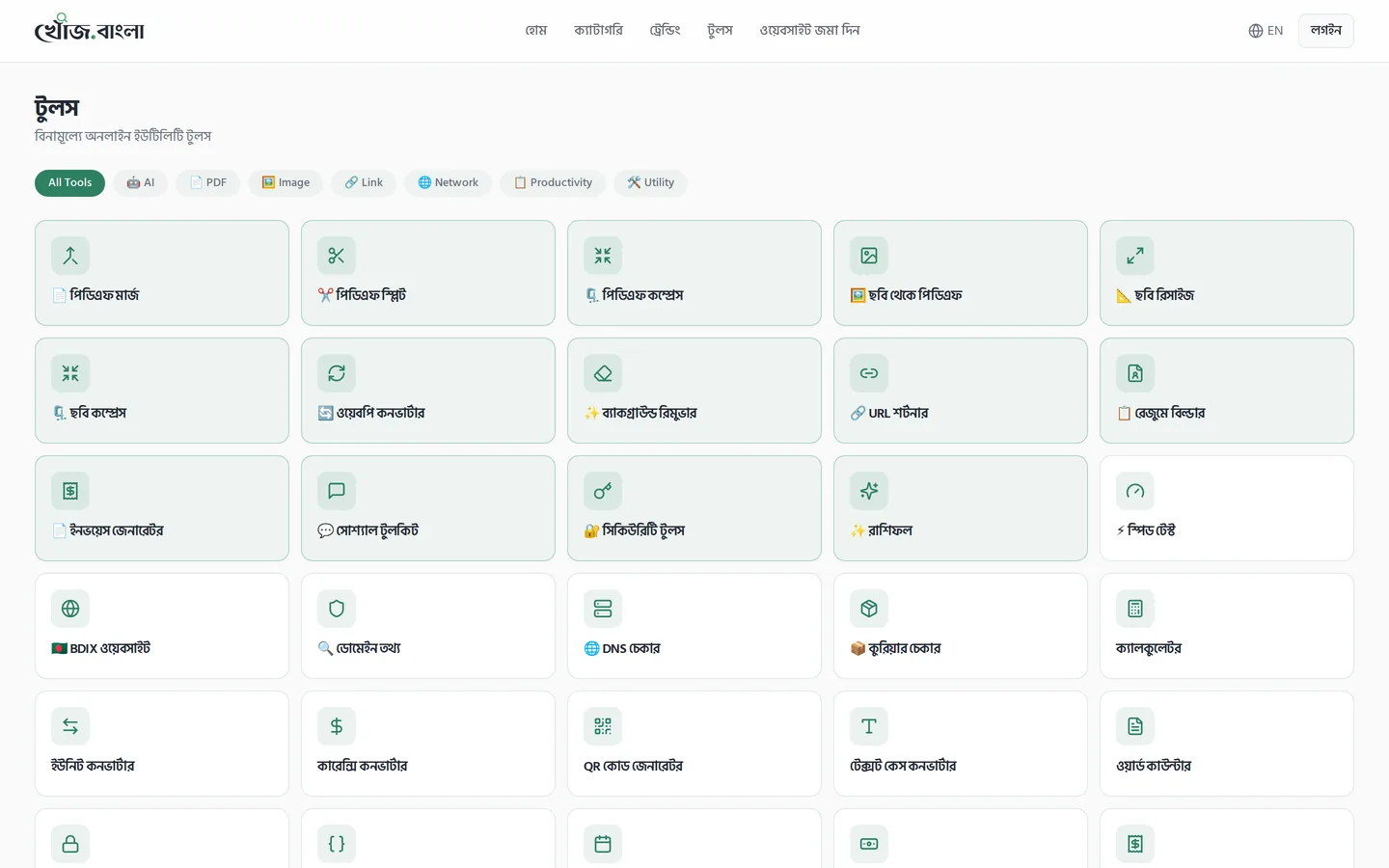Click the লগইন button
The width and height of the screenshot is (1389, 868).
(1325, 31)
